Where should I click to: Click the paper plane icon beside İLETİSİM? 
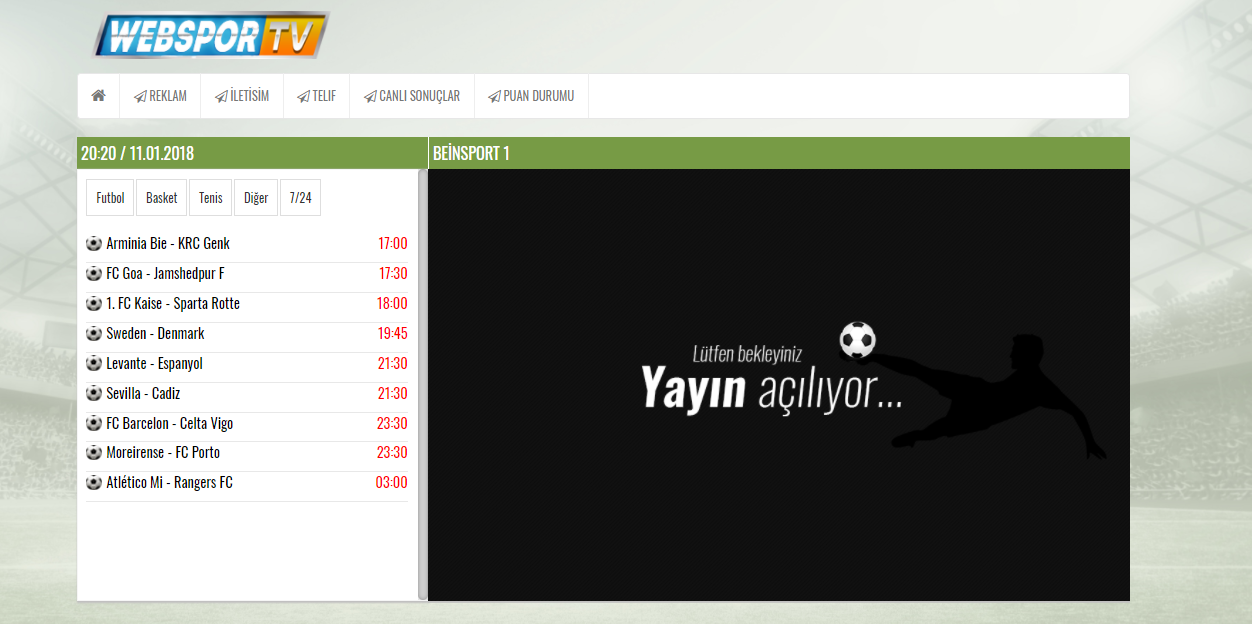pos(221,97)
